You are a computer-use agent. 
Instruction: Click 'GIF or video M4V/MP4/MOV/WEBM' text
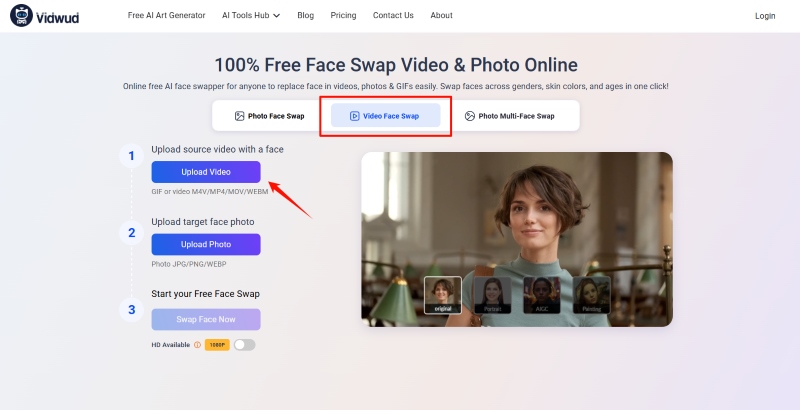[x=210, y=192]
